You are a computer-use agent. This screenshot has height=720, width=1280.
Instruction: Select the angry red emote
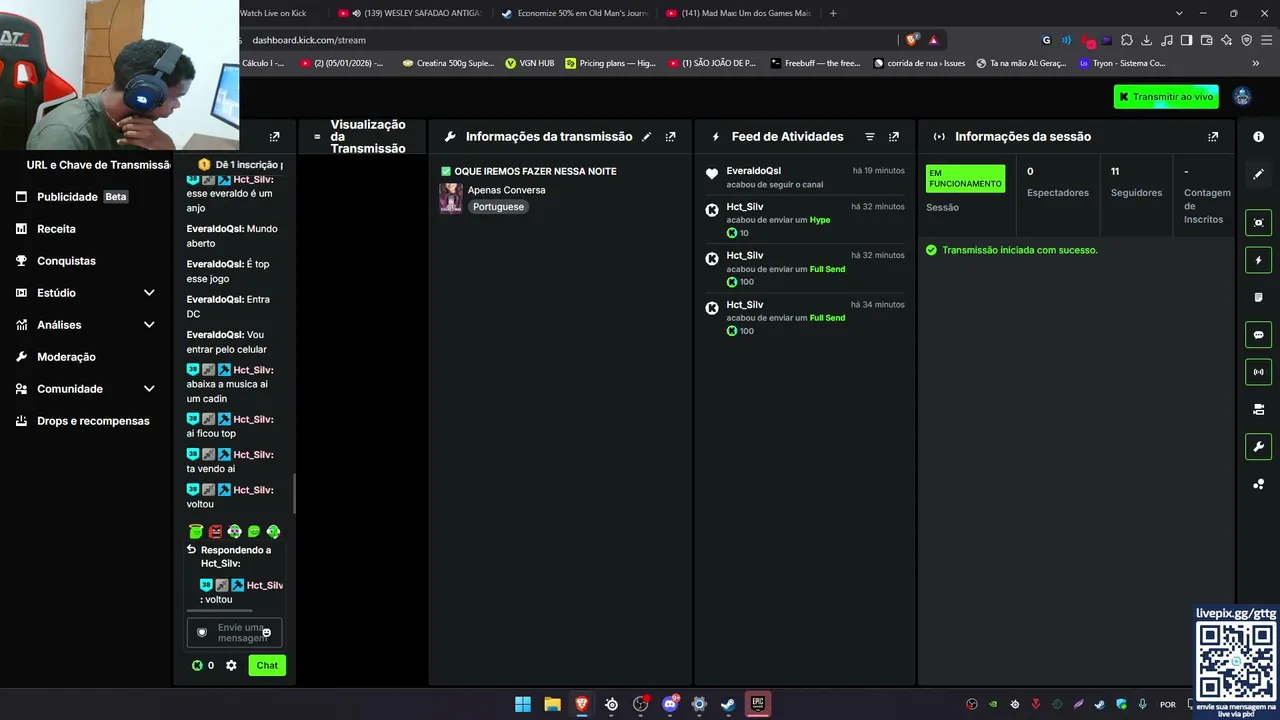click(215, 532)
